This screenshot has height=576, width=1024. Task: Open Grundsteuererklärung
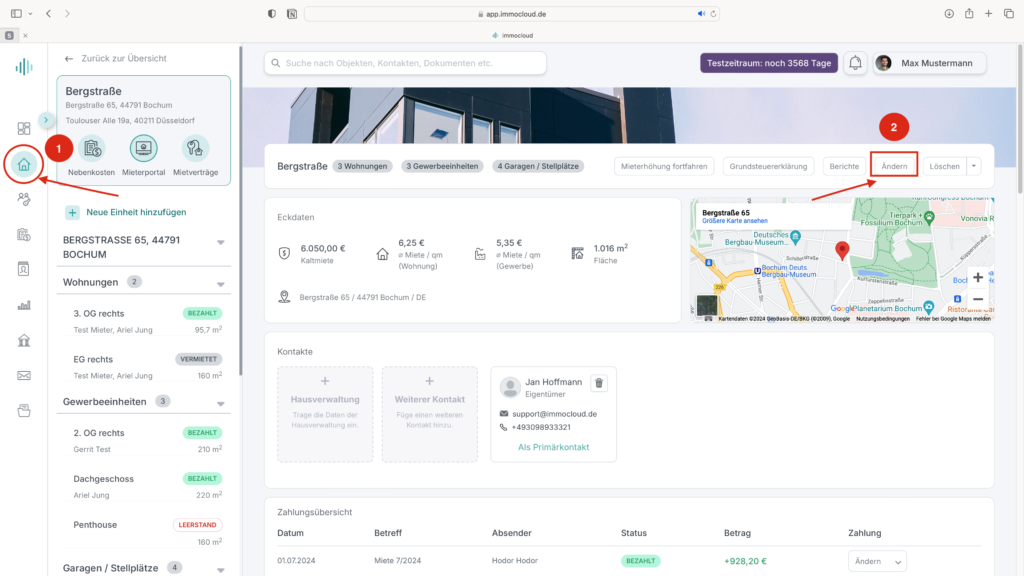pos(768,166)
